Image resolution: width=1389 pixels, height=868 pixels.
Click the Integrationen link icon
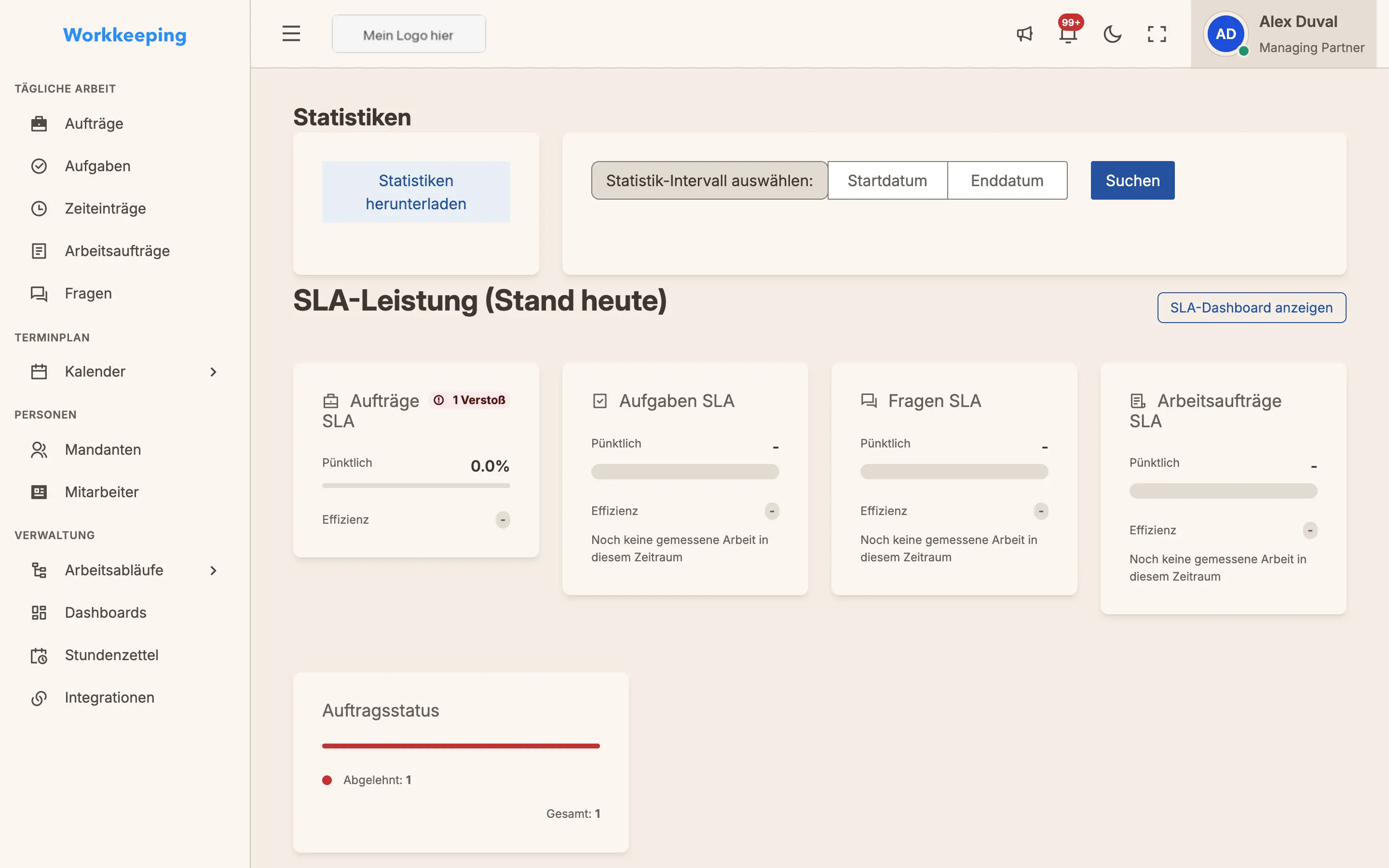pos(39,697)
